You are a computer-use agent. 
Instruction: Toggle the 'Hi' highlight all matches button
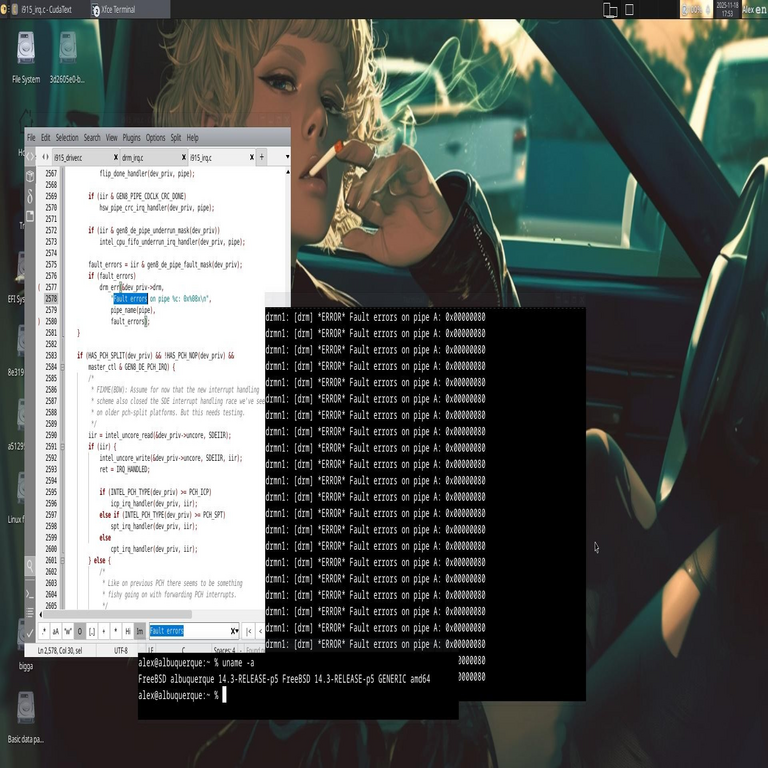pos(128,631)
